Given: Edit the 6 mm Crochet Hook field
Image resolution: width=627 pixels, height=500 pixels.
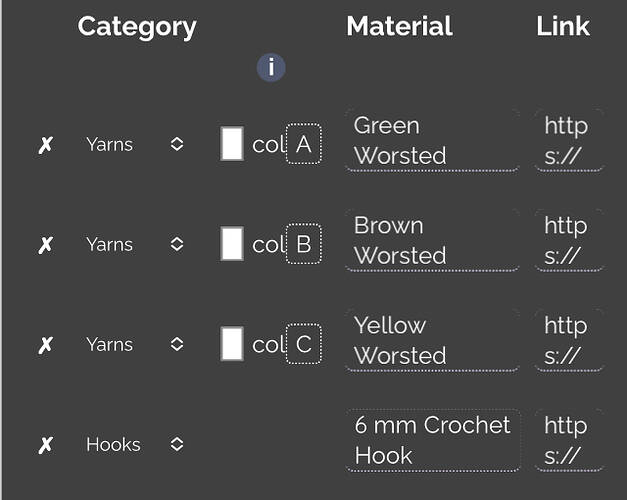Looking at the screenshot, I should pyautogui.click(x=433, y=440).
